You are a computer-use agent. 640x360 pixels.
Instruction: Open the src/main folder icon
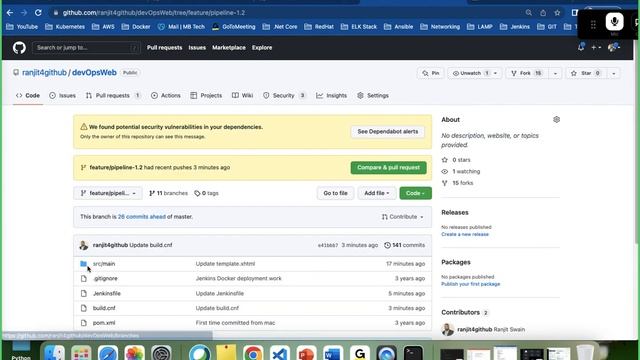coord(84,264)
